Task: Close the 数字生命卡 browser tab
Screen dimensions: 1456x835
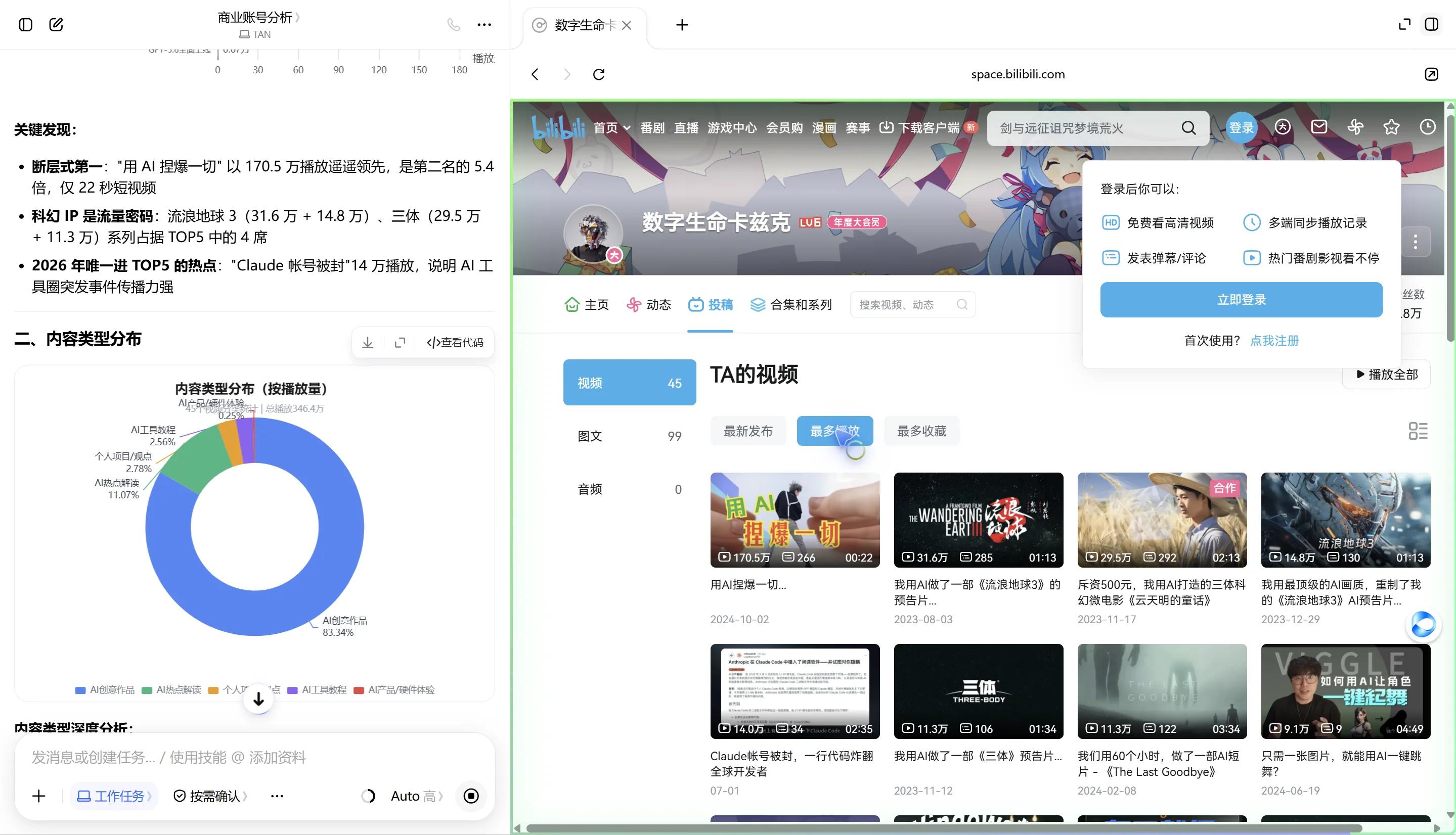Action: [627, 25]
